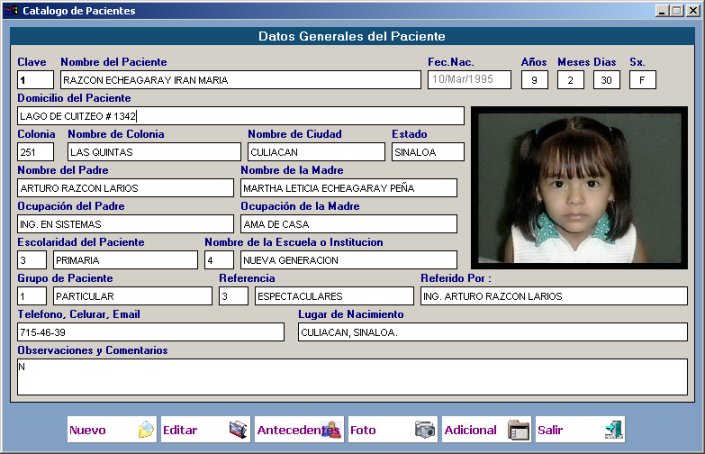
Task: Click the app icon in title bar
Action: coord(11,10)
